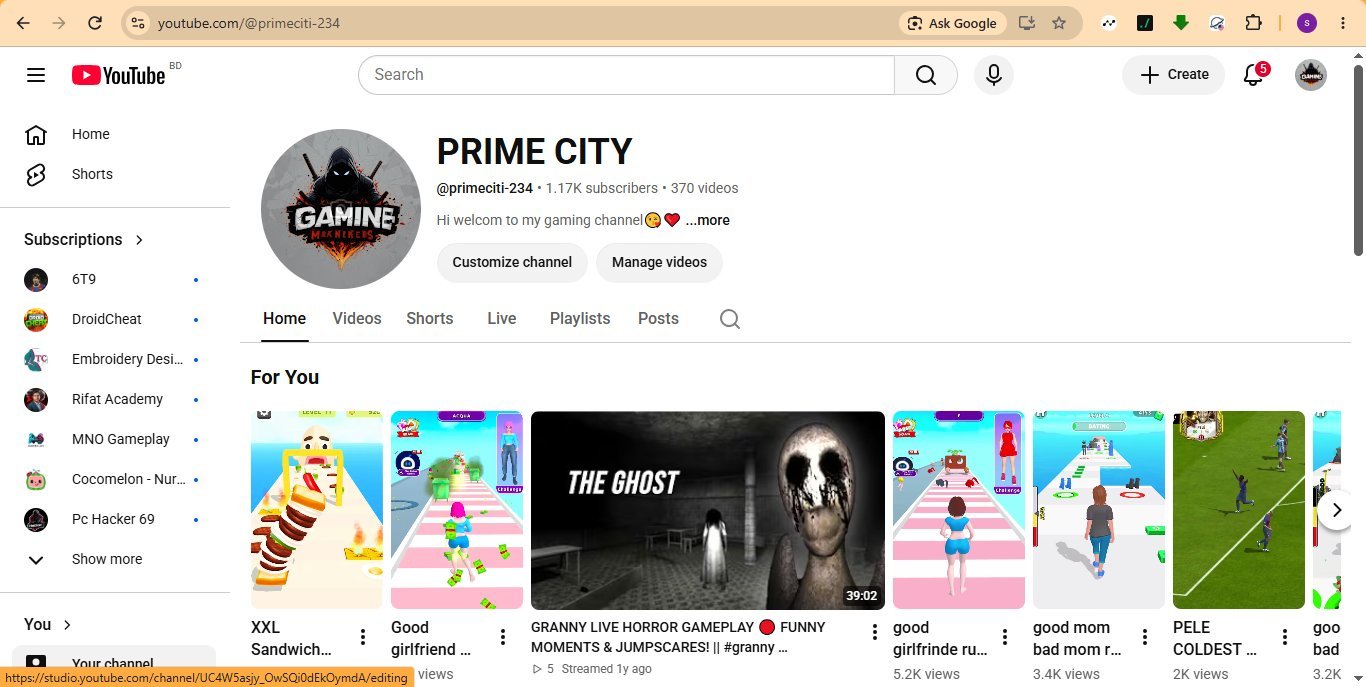Click the Home sidebar icon
Screen dimensions: 1366x687
point(36,134)
